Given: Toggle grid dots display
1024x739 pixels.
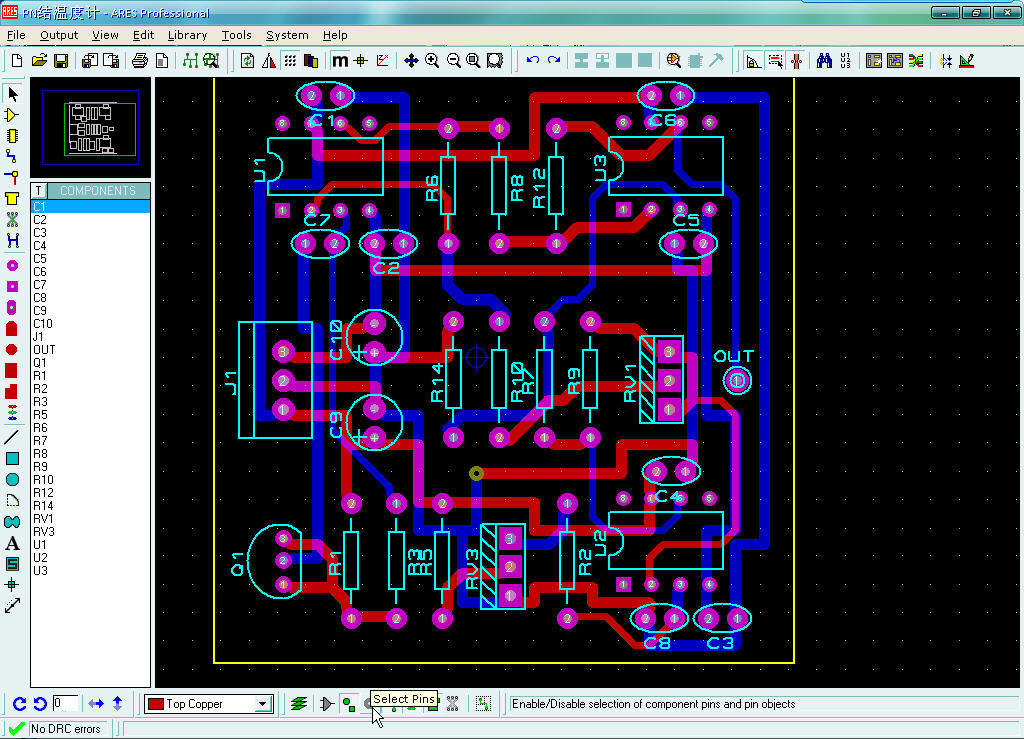Looking at the screenshot, I should click(x=290, y=61).
